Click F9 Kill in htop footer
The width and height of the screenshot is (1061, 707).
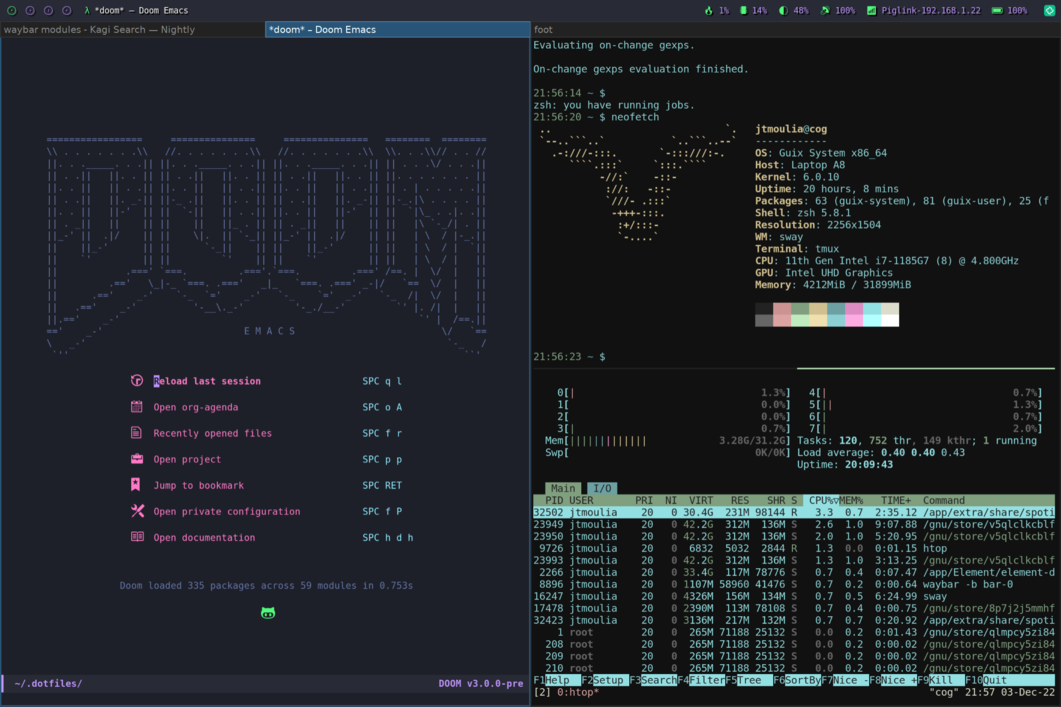tap(941, 680)
